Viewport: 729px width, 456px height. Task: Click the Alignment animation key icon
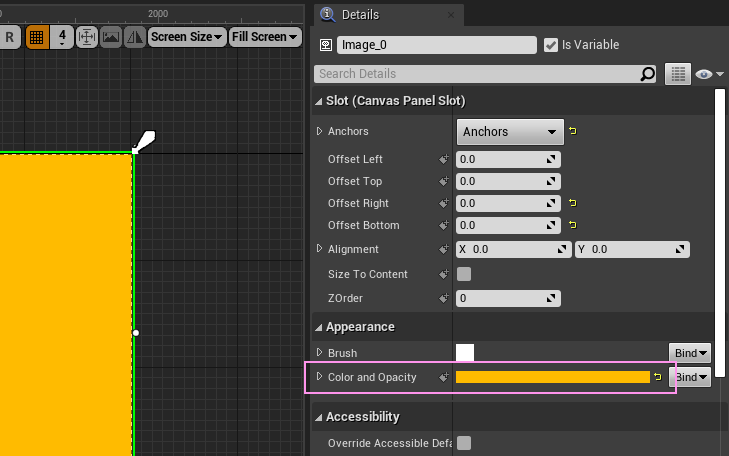click(x=444, y=250)
